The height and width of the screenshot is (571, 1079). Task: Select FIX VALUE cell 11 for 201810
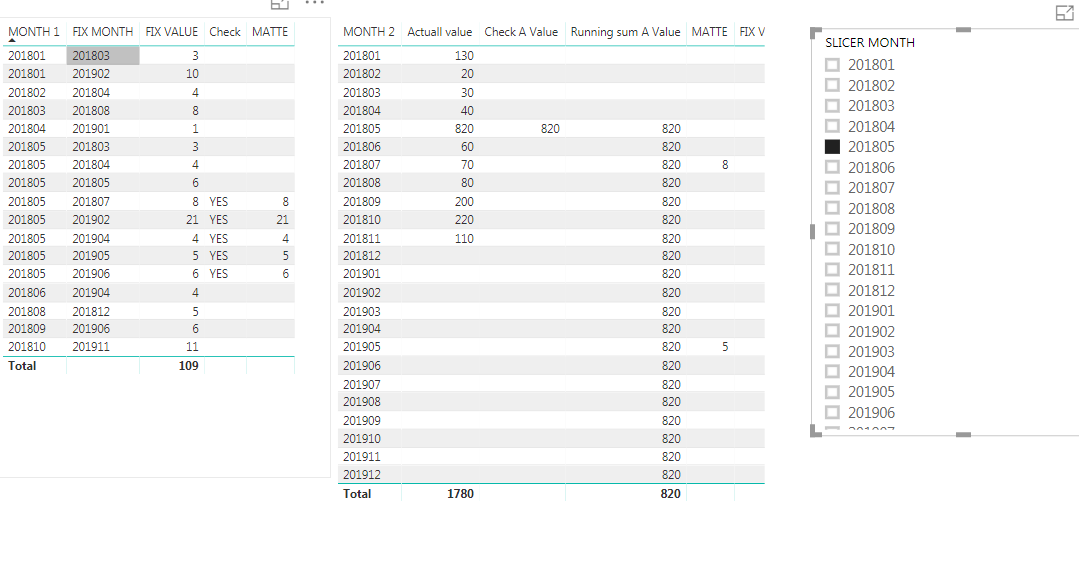192,347
